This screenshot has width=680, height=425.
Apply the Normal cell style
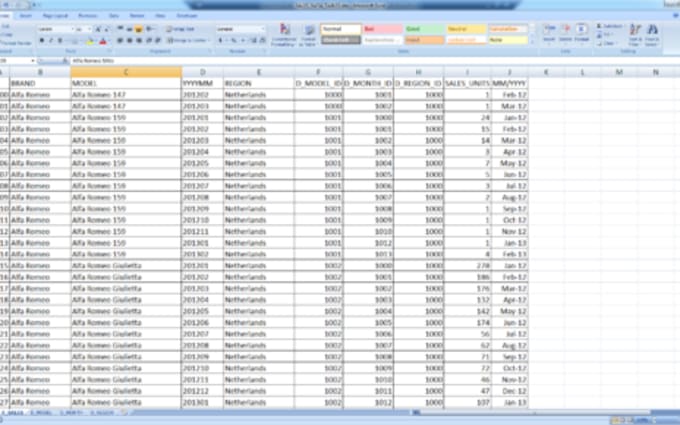point(341,29)
